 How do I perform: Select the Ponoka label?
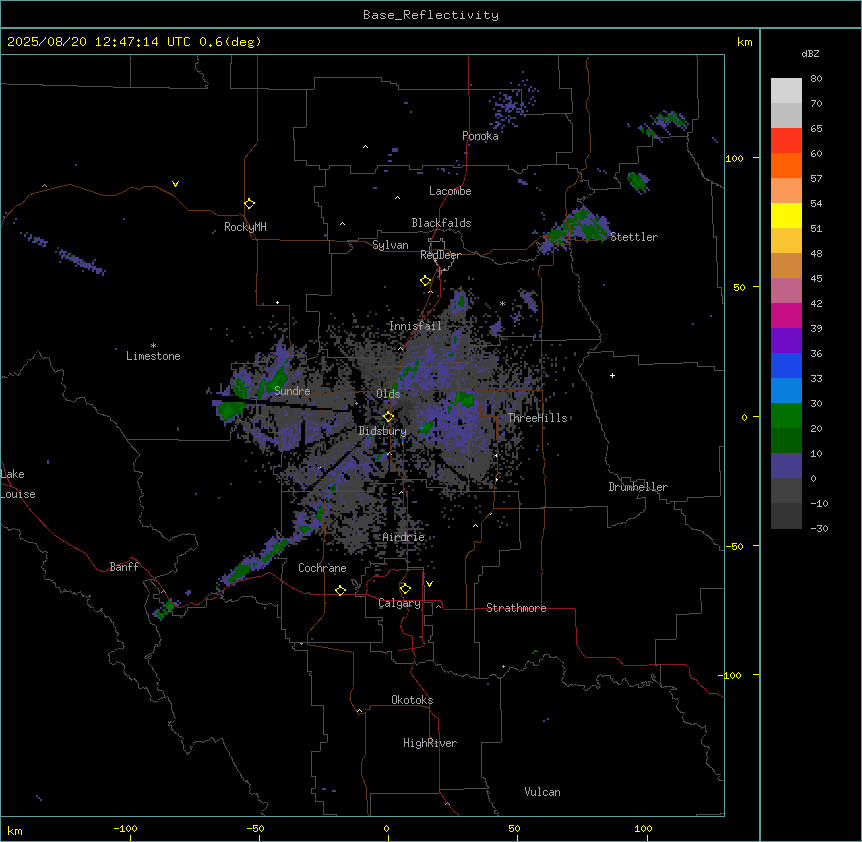[480, 136]
